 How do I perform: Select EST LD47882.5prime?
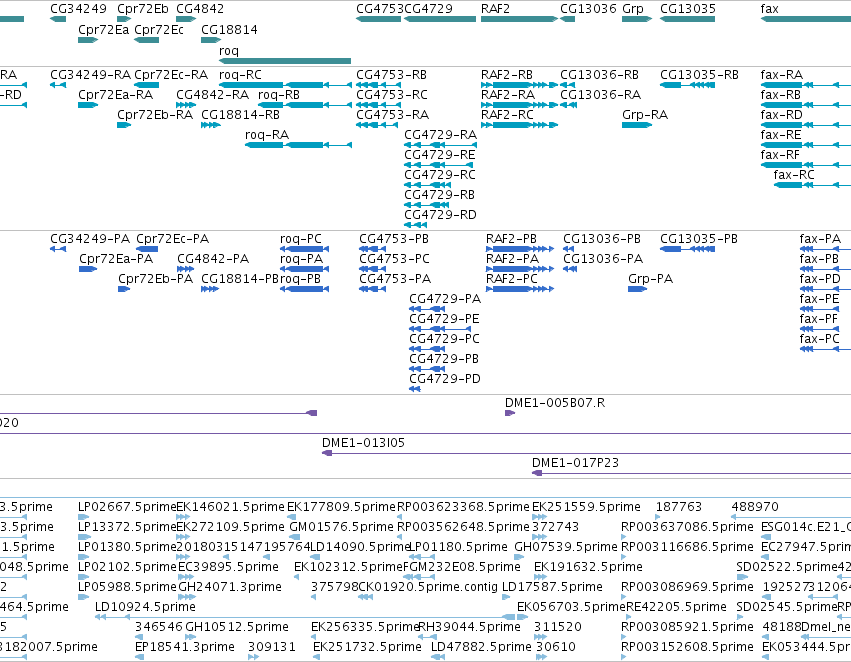click(438, 657)
